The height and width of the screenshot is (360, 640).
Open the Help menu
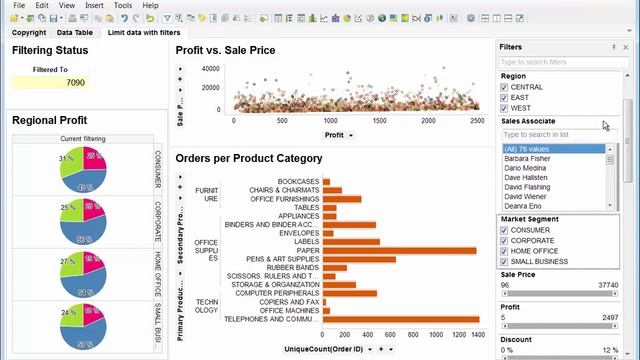click(x=150, y=6)
